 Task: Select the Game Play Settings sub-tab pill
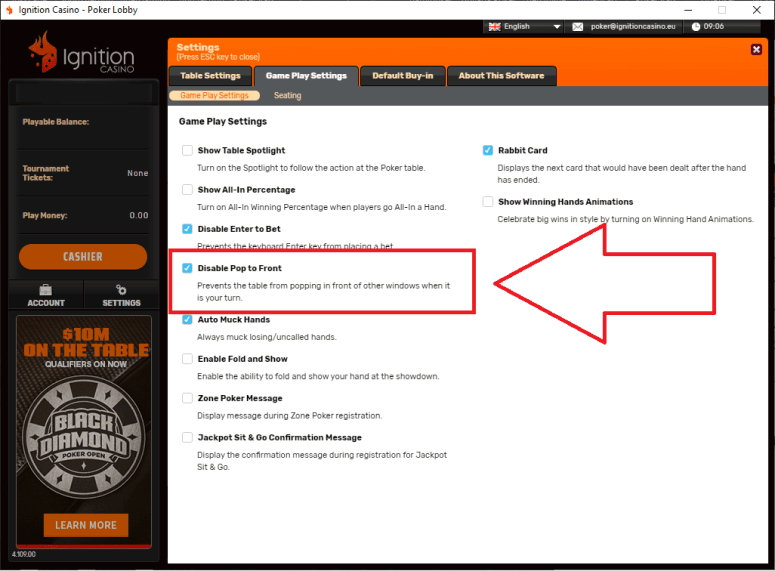214,95
